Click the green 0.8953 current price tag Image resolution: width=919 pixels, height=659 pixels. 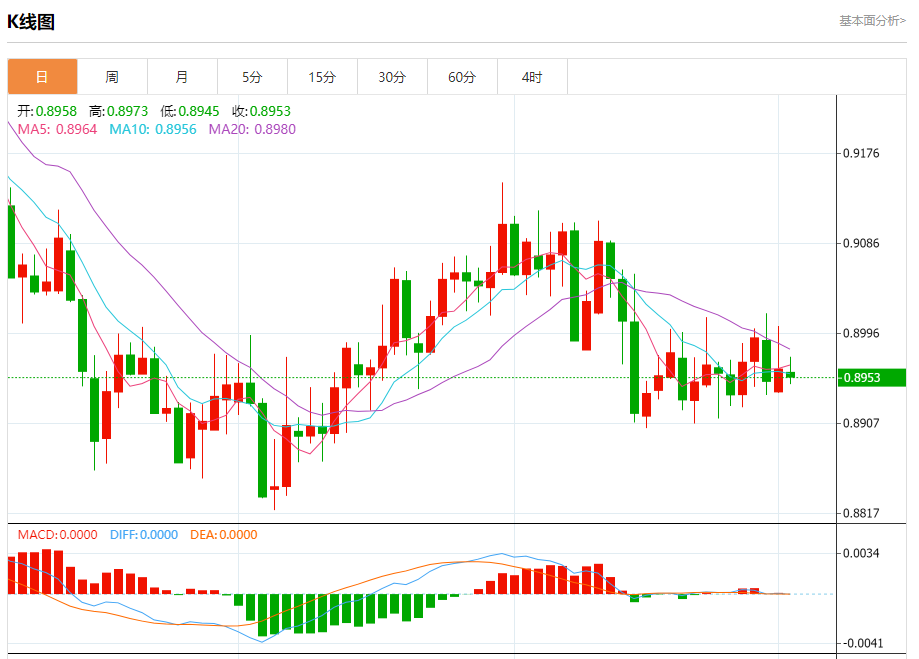point(872,378)
